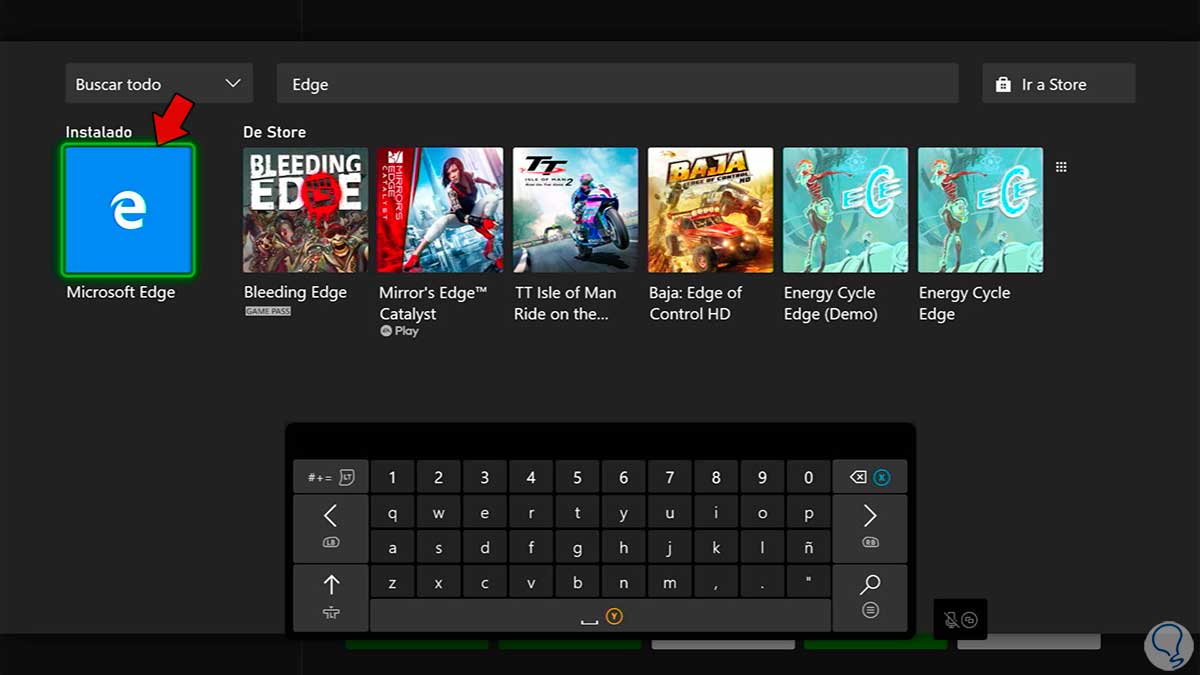Tap the f letter key
The image size is (1200, 675).
click(x=531, y=548)
